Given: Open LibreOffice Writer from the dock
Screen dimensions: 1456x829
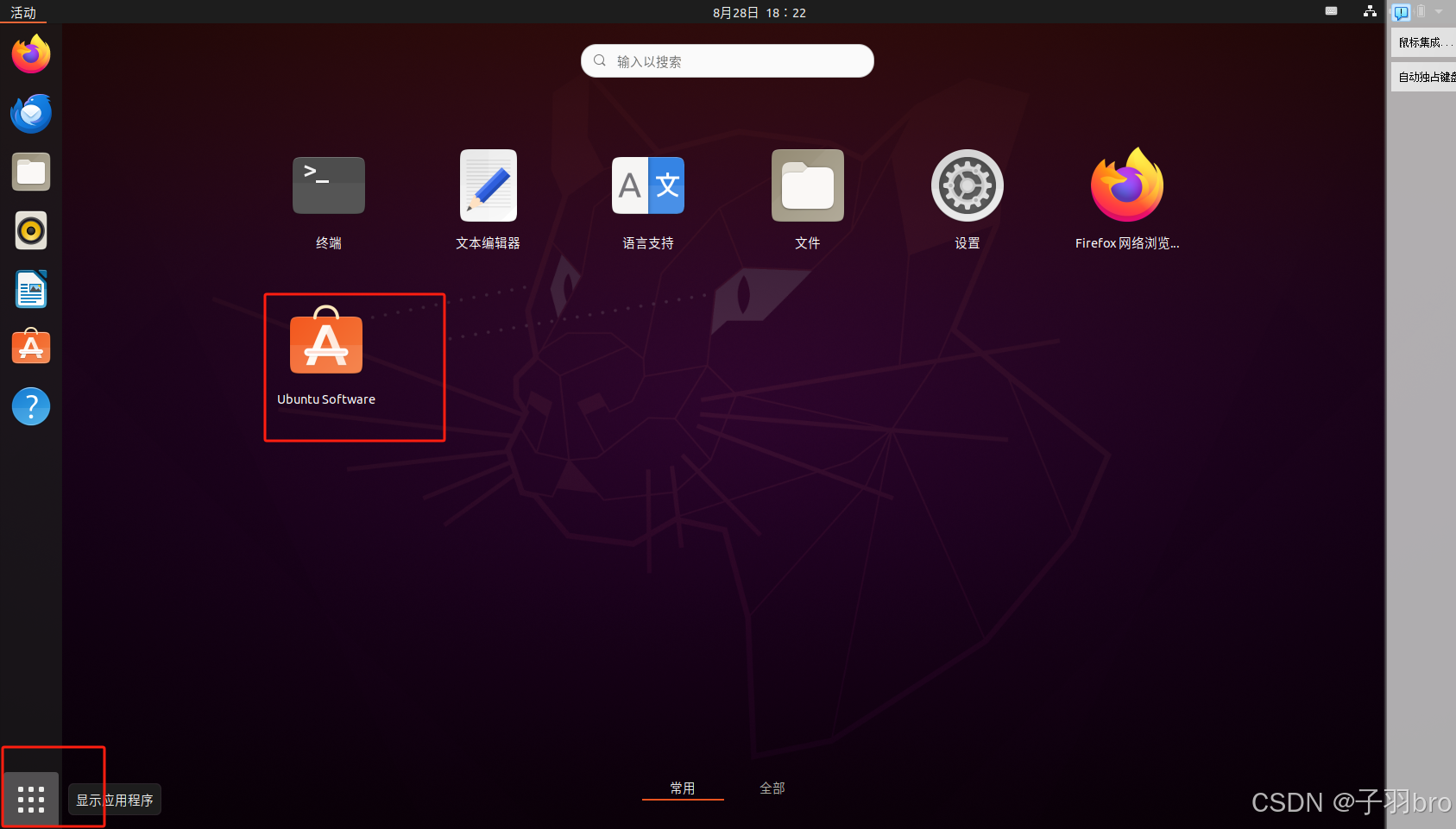Looking at the screenshot, I should point(31,289).
